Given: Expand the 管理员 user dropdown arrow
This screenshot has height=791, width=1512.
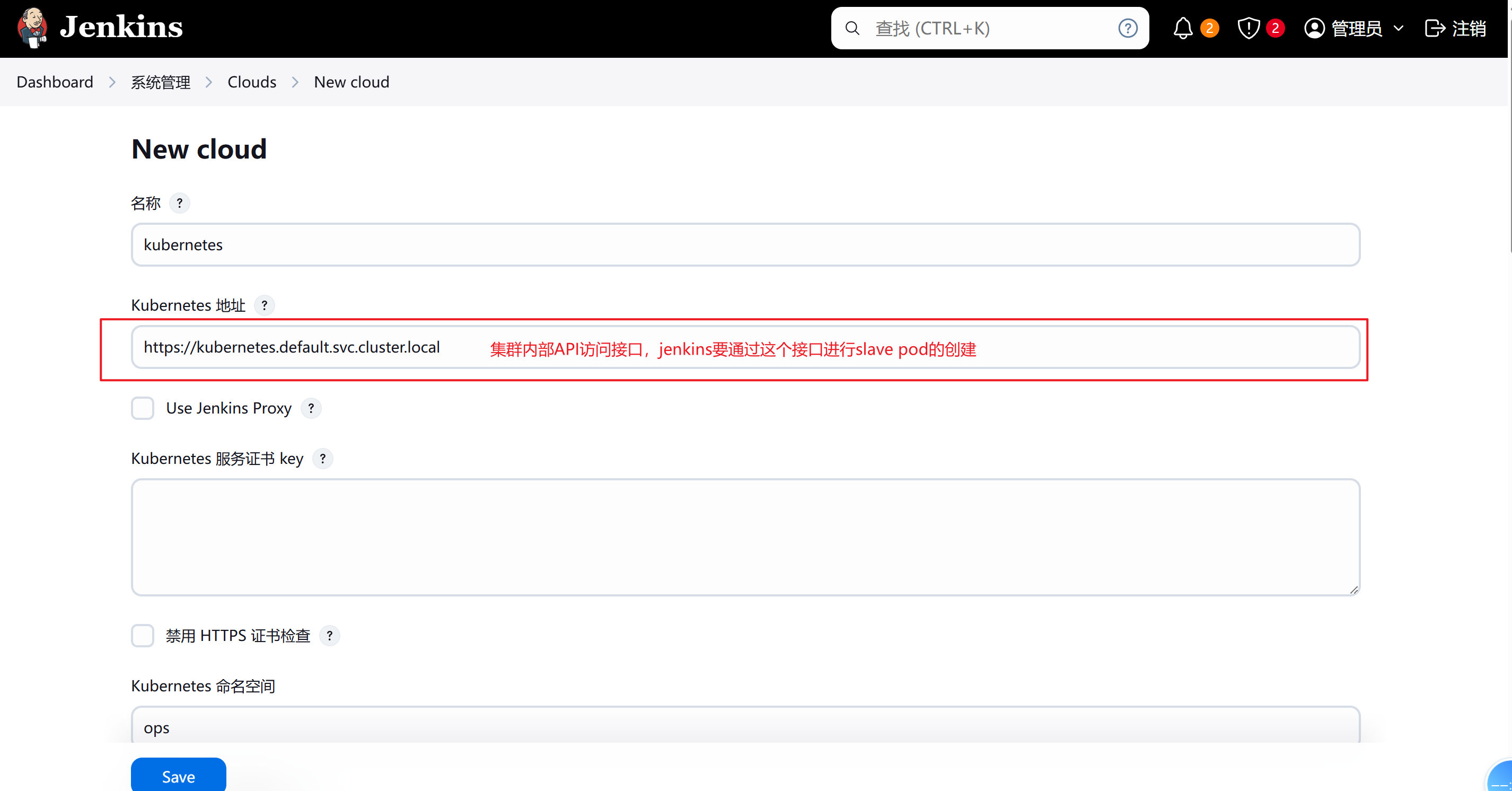Looking at the screenshot, I should click(x=1398, y=28).
